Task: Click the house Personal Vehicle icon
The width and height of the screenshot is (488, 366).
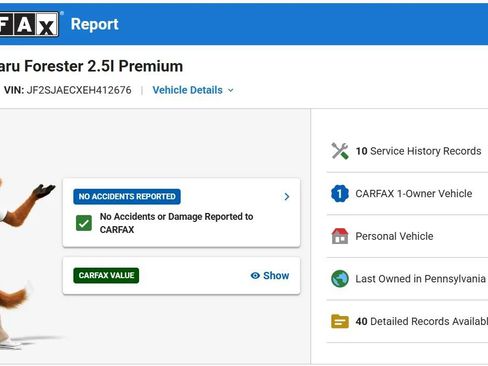Action: coord(340,236)
